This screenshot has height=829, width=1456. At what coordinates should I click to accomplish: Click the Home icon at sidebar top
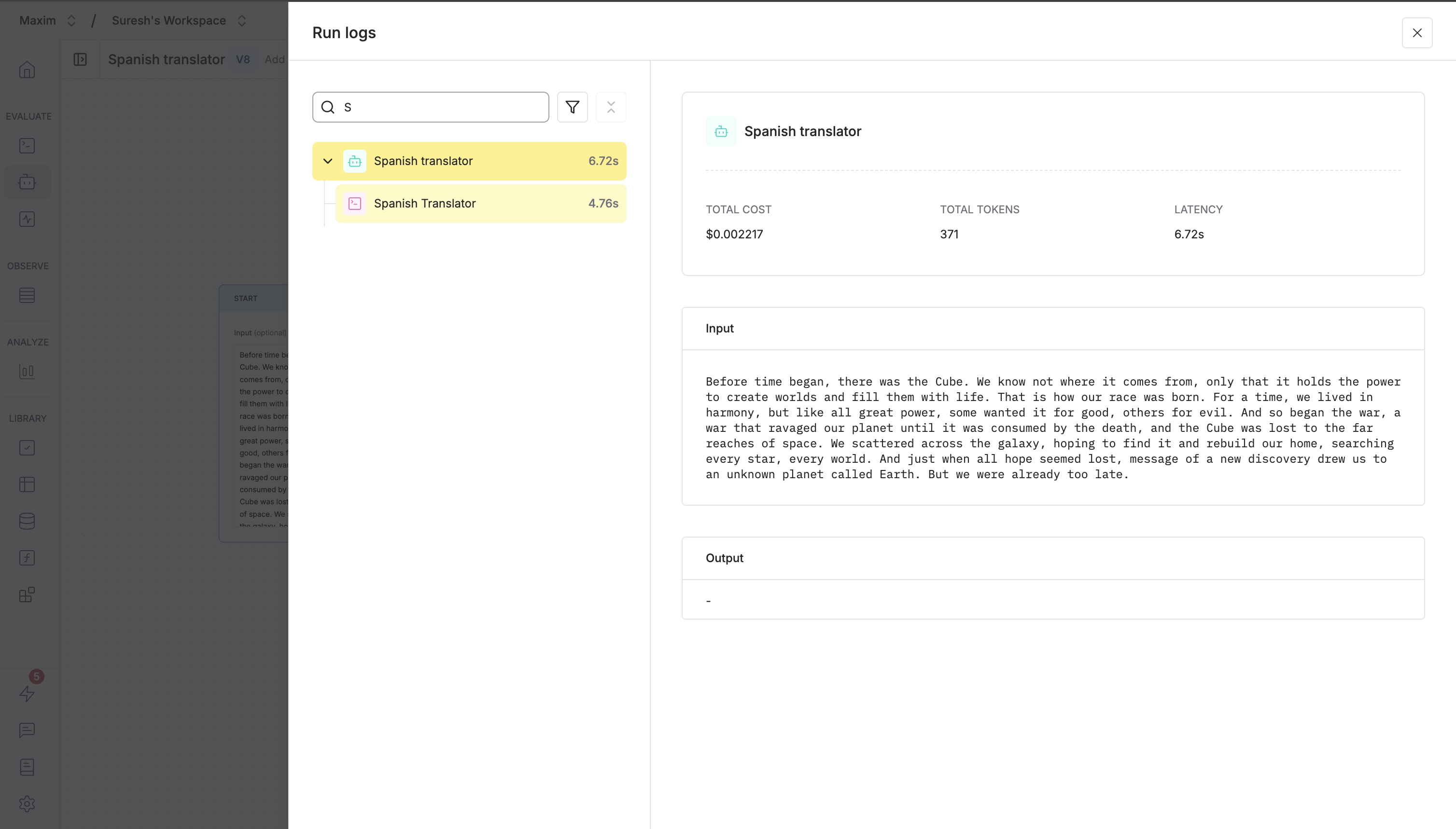[x=27, y=69]
